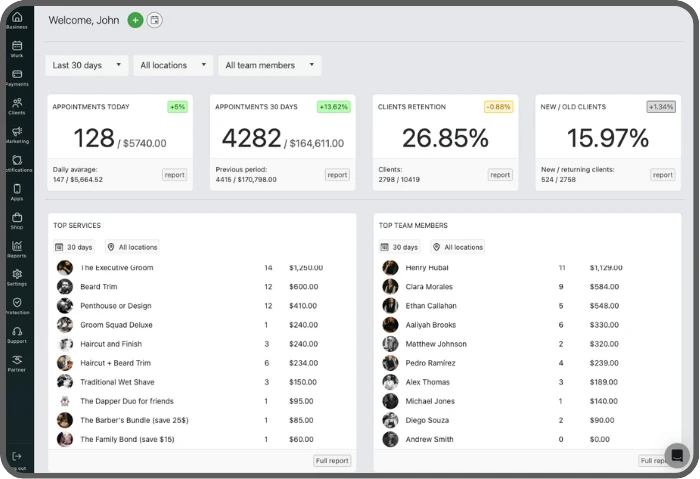Screen dimensions: 700x479
Task: Click the green plus add button
Action: [135, 20]
